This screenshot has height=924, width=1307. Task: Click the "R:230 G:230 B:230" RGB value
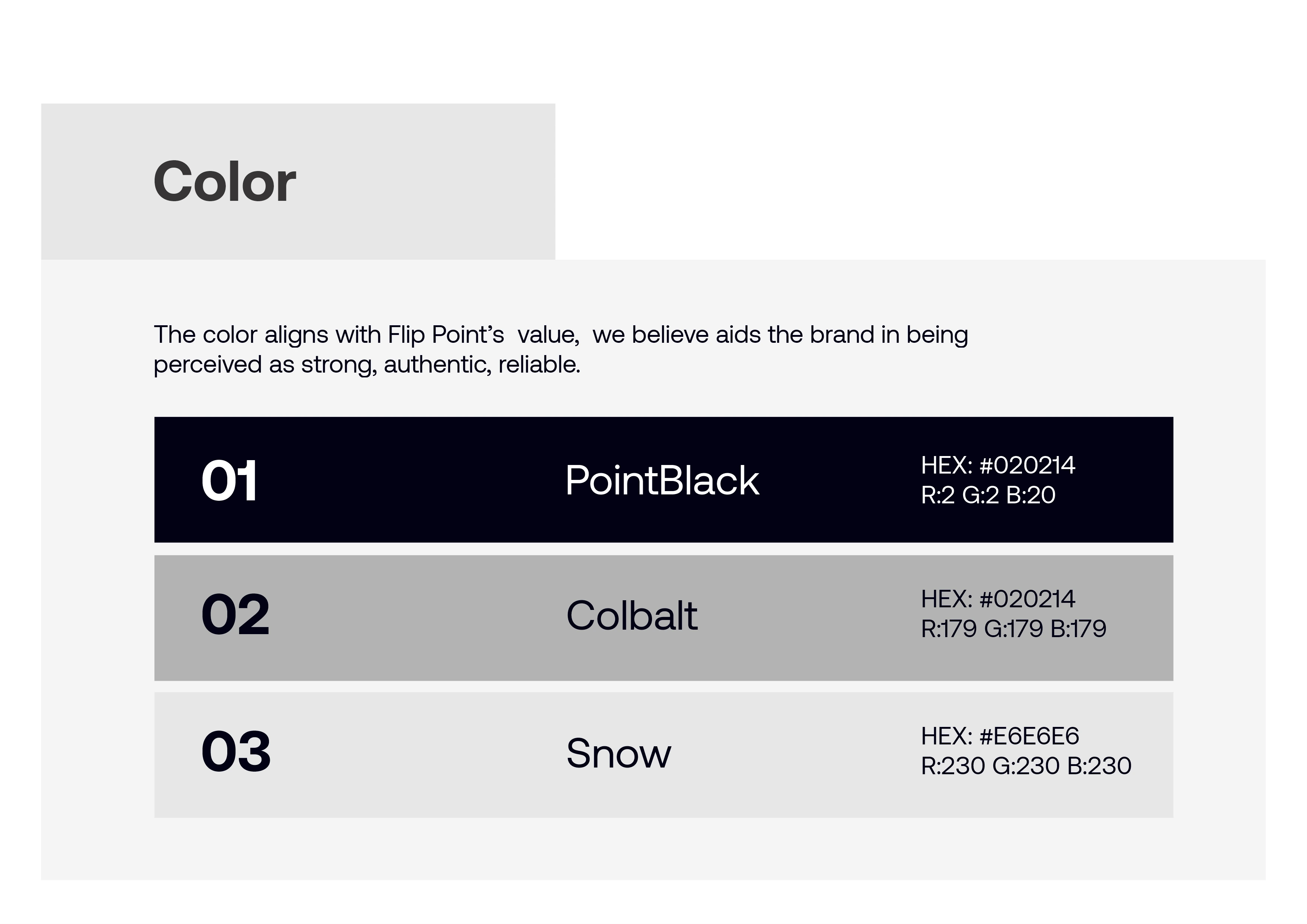tap(1026, 766)
